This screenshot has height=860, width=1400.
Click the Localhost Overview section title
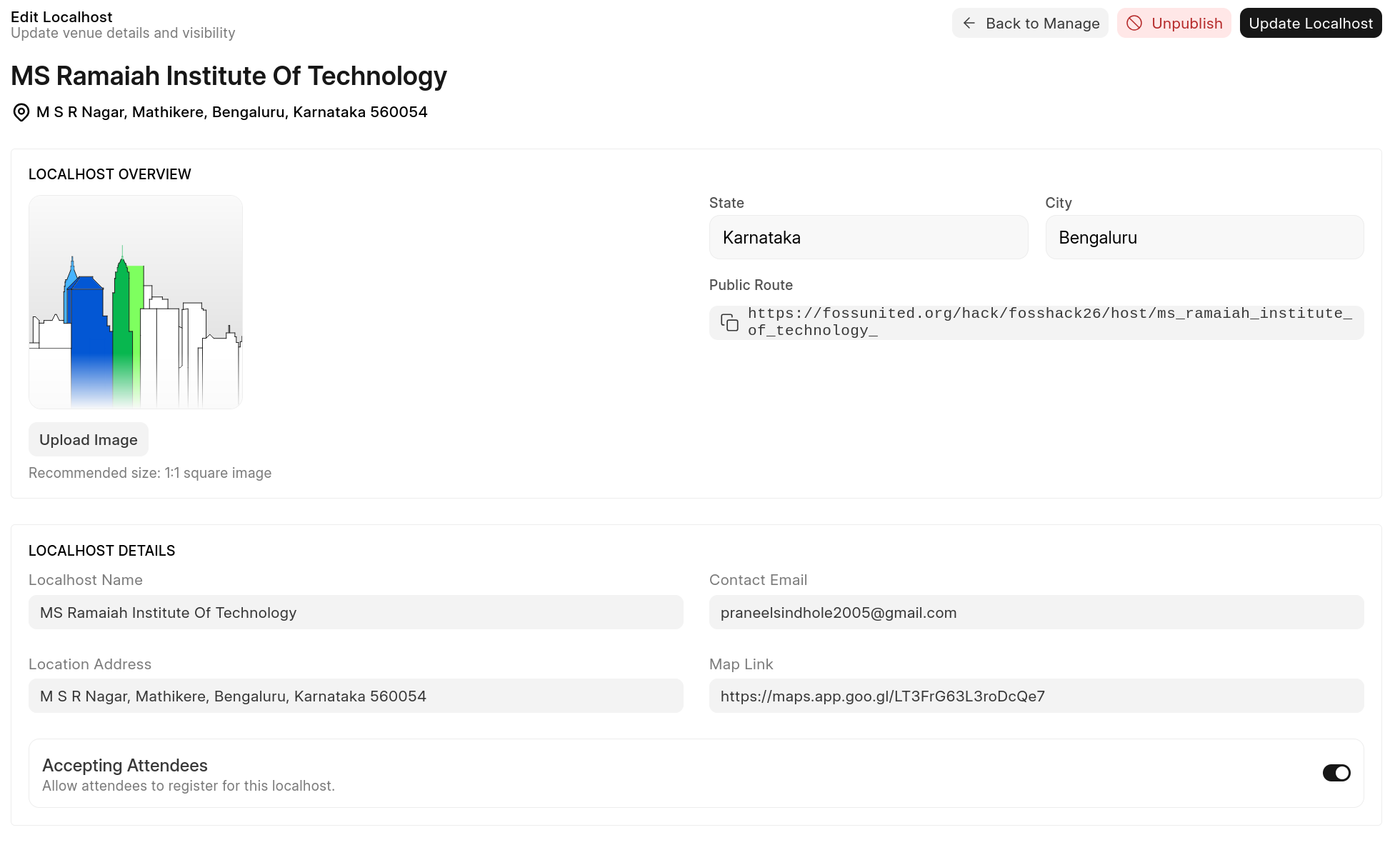click(x=109, y=174)
